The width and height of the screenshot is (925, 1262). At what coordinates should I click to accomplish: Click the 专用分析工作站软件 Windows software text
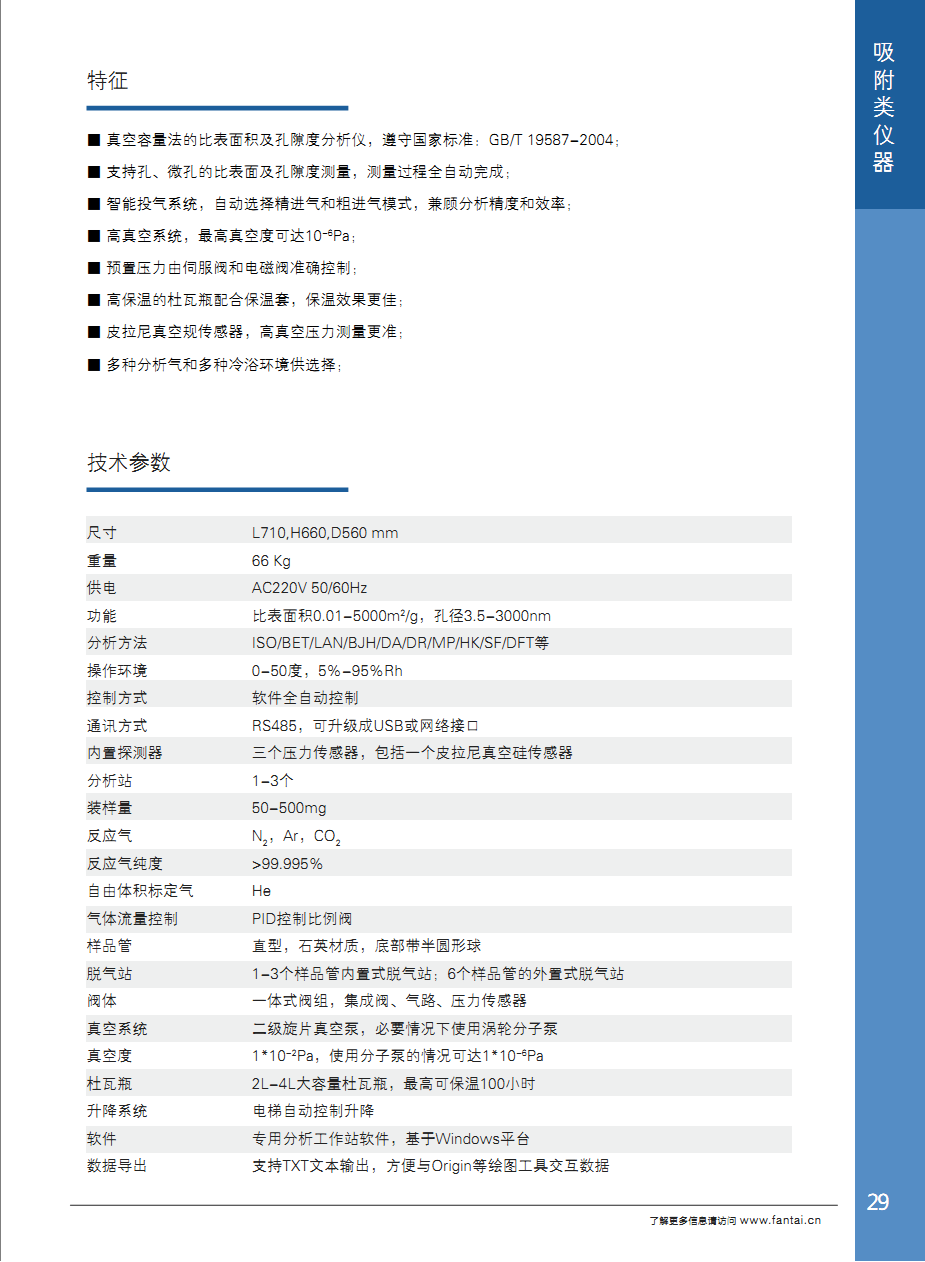click(390, 1139)
